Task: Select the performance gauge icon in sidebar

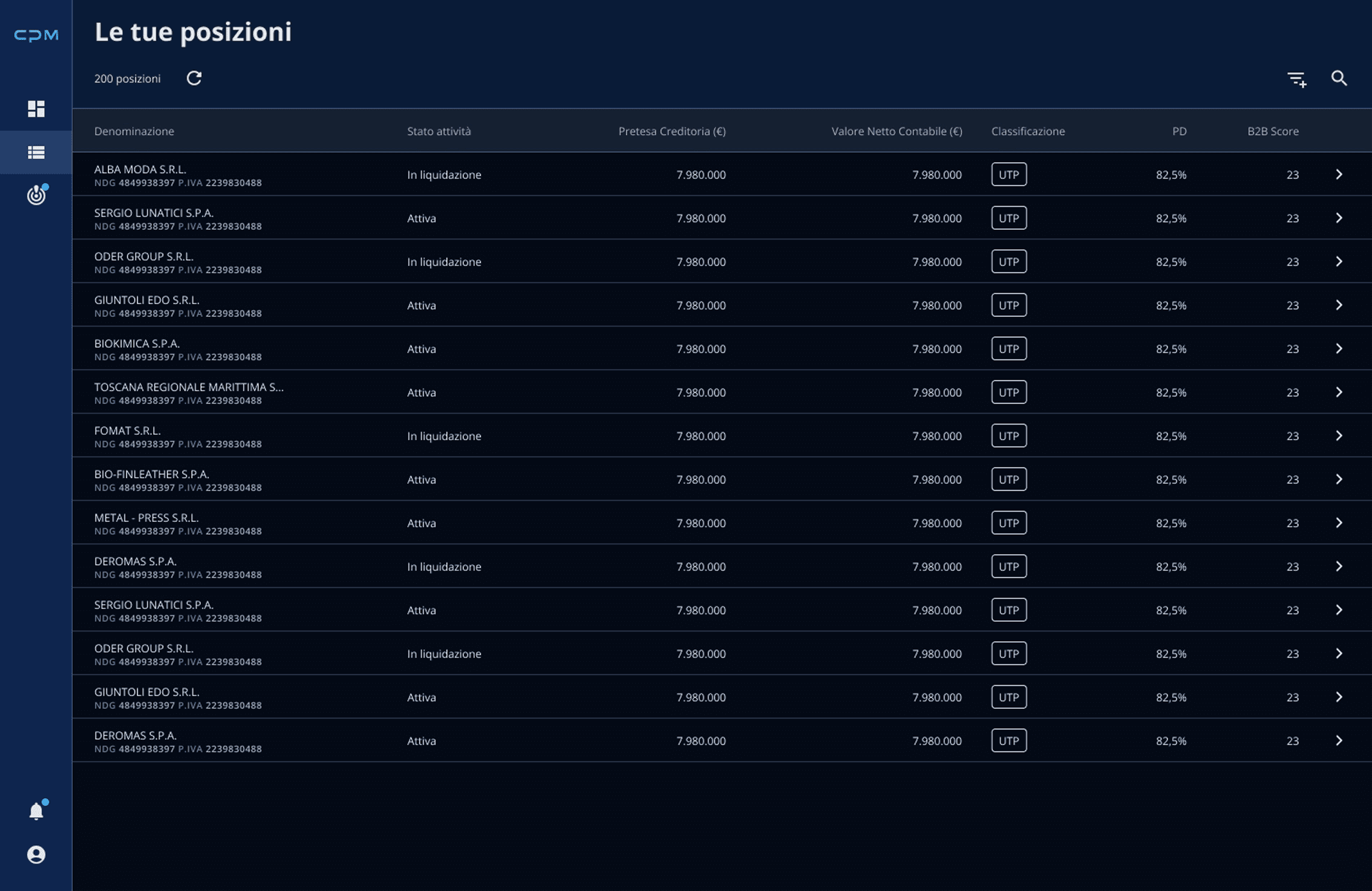Action: click(x=36, y=195)
